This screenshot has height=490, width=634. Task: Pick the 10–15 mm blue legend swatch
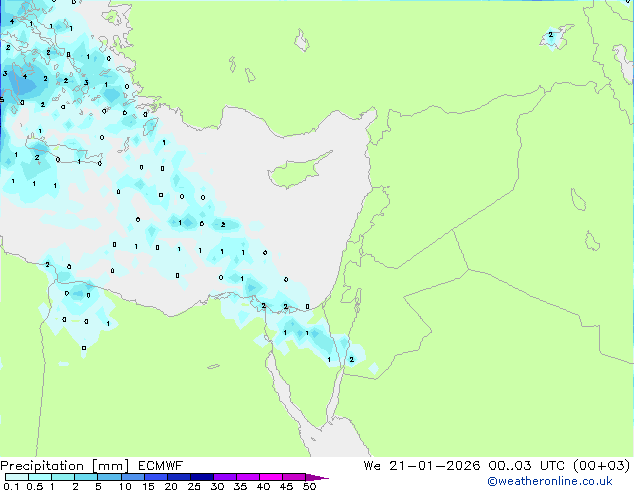point(132,477)
